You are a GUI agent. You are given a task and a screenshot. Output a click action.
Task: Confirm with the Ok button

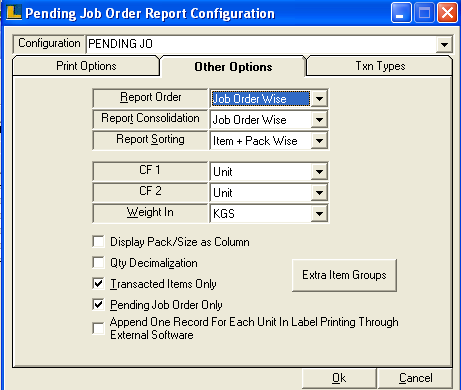click(339, 378)
